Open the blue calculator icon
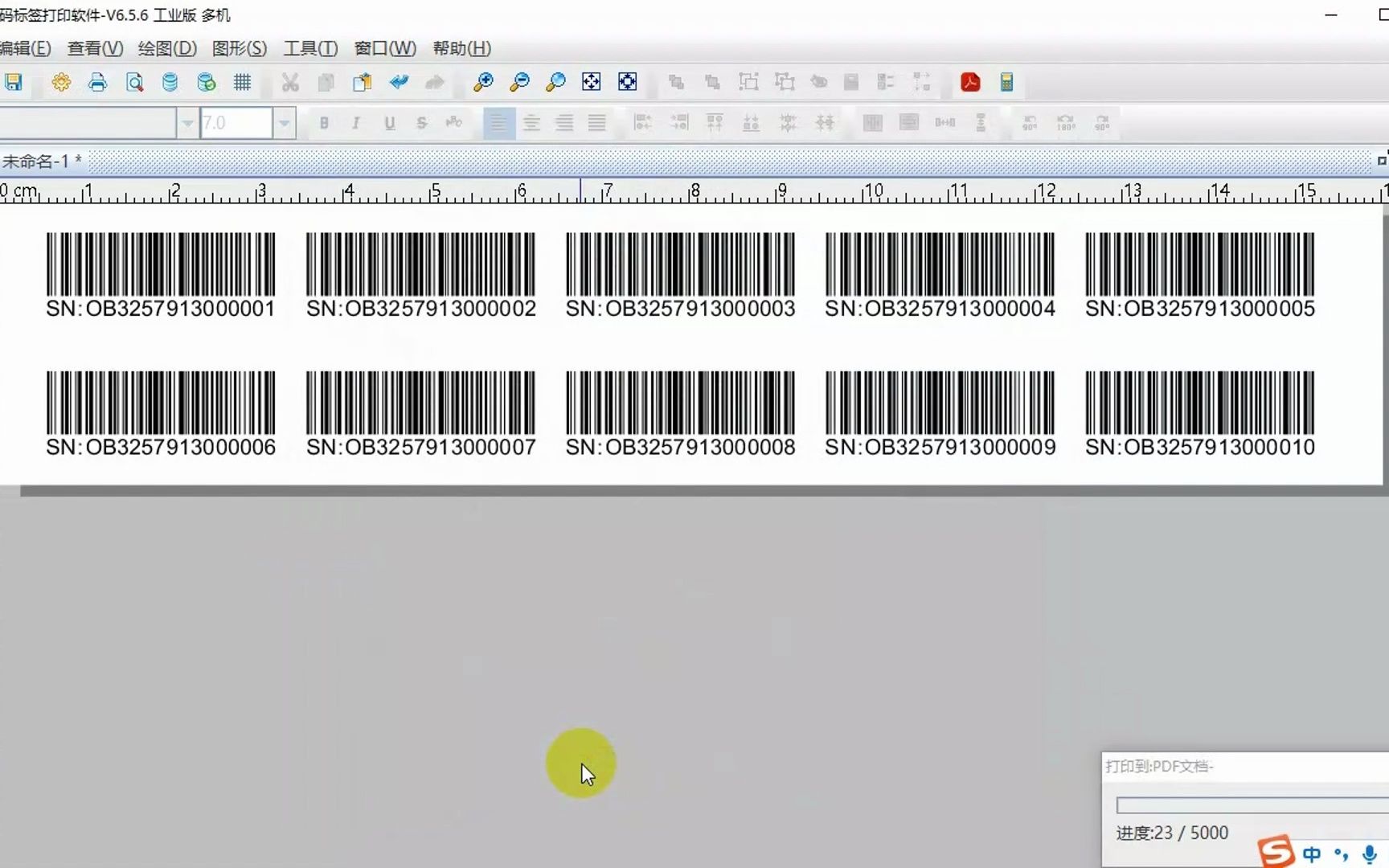 point(1006,82)
